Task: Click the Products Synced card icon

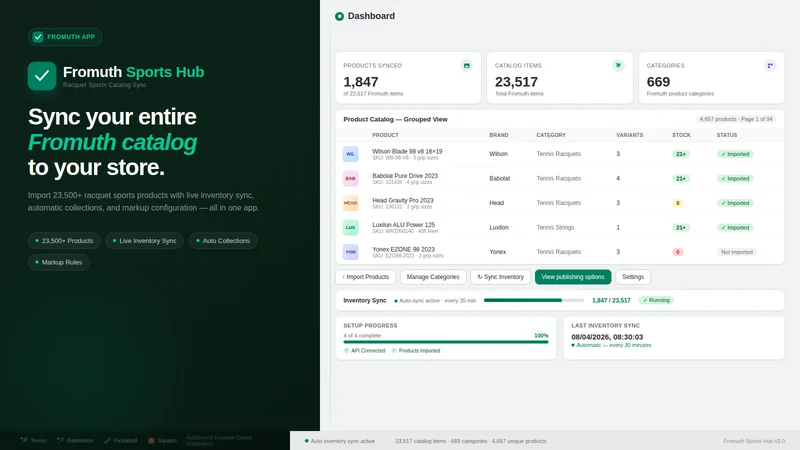Action: tap(466, 65)
